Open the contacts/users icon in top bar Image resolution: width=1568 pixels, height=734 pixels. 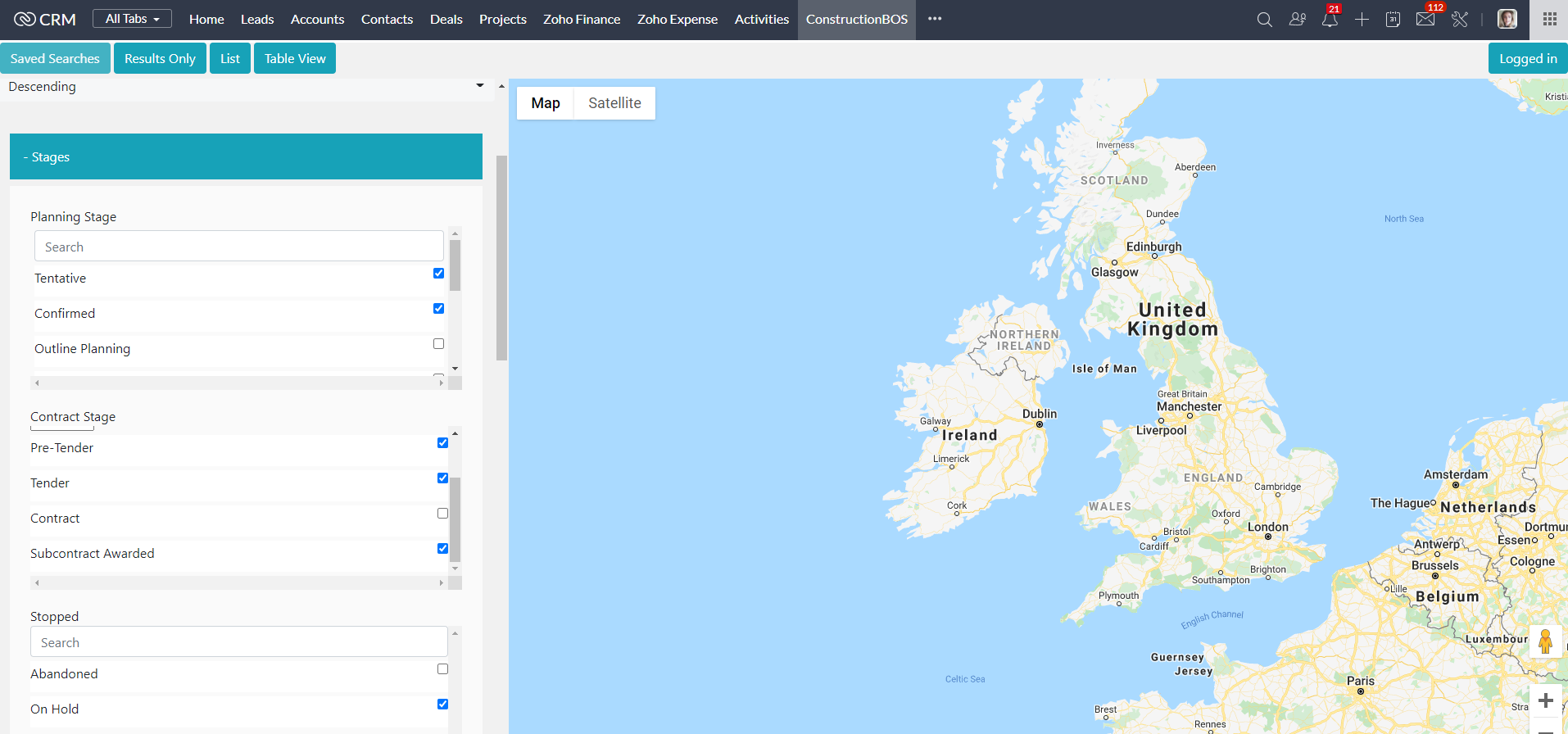tap(1297, 19)
